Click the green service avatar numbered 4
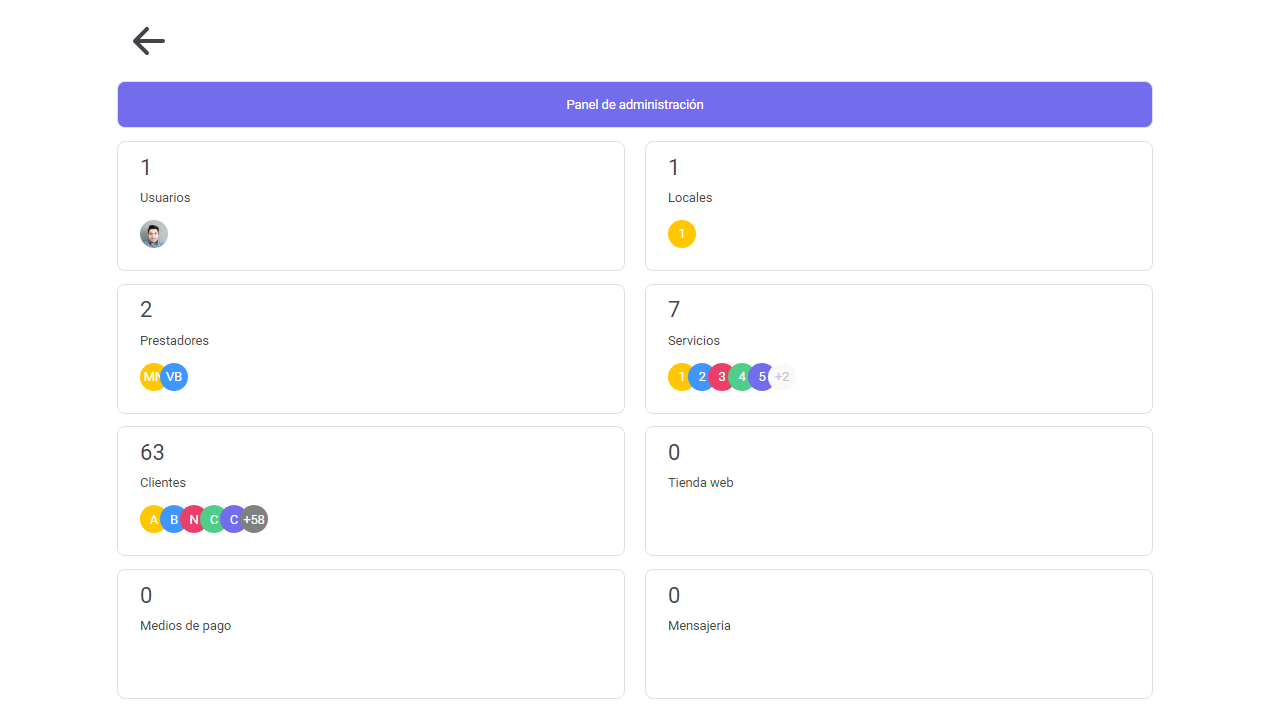This screenshot has height=717, width=1267. [x=742, y=377]
